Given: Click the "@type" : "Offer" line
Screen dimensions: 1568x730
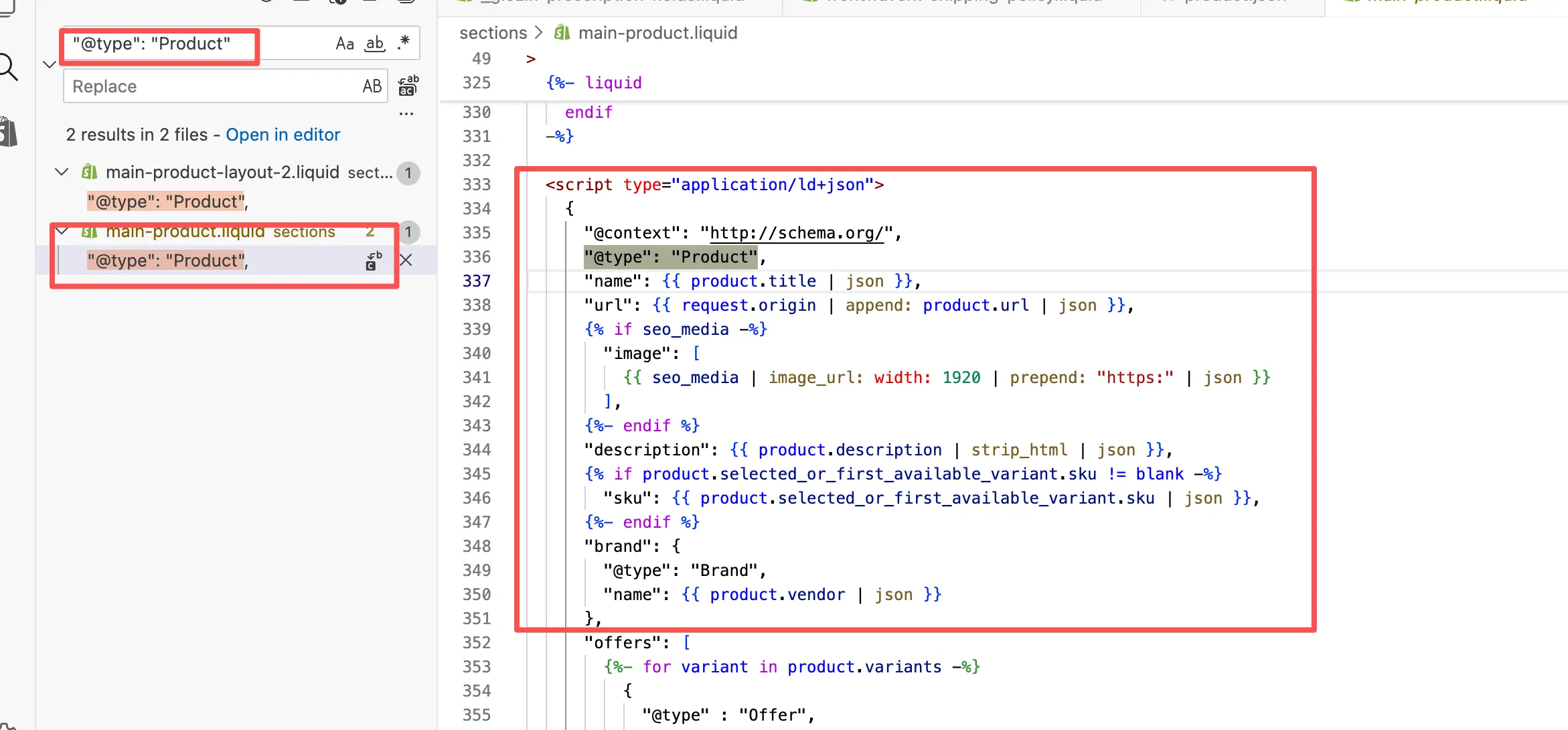Looking at the screenshot, I should pos(728,715).
